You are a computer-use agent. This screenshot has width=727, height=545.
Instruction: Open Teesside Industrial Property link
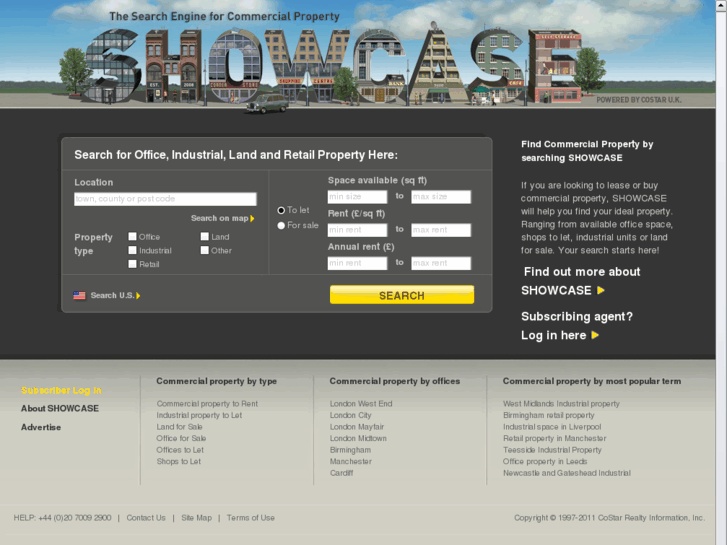(x=552, y=450)
